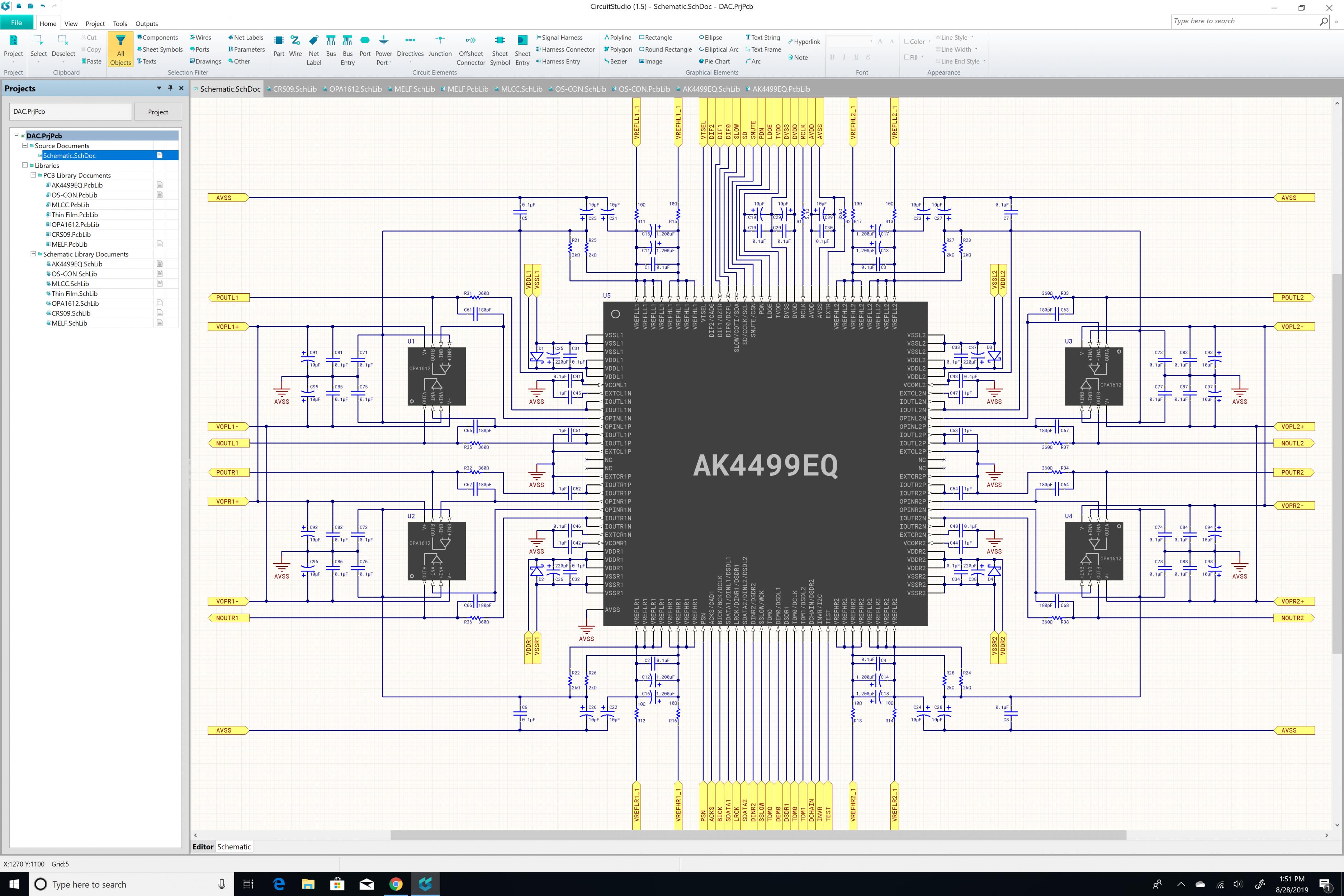Image resolution: width=1344 pixels, height=896 pixels.
Task: Click the Select tool in the ribbon
Action: (x=38, y=48)
